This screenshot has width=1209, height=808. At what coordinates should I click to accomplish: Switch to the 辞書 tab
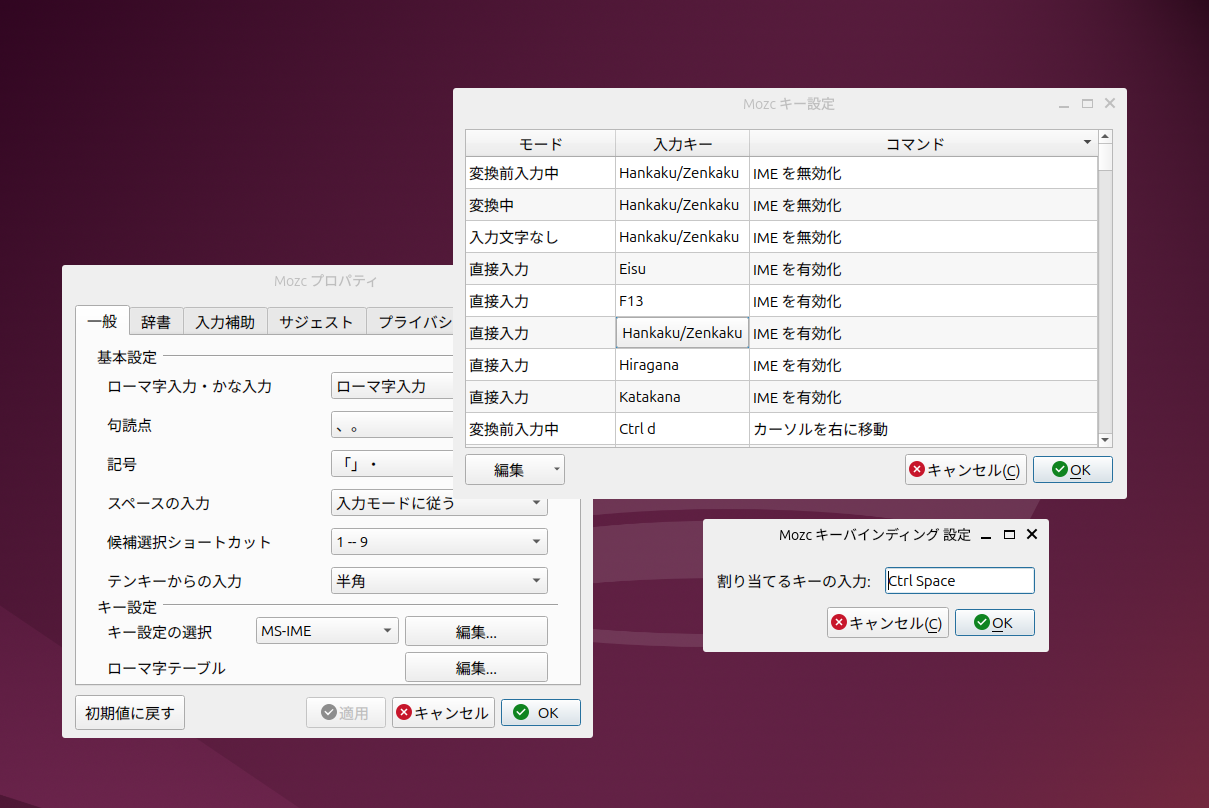coord(156,321)
